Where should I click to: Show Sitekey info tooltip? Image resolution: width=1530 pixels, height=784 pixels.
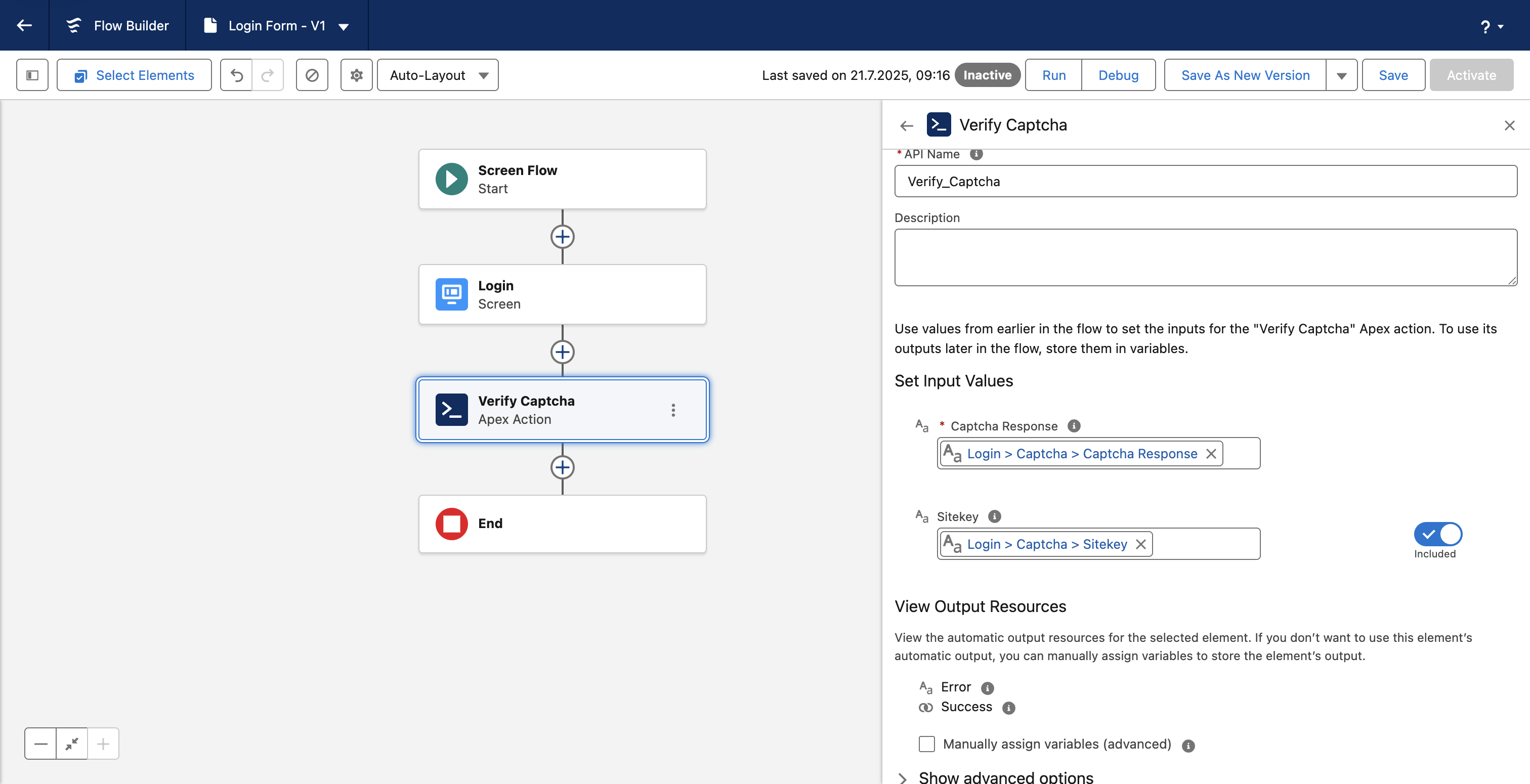point(995,517)
